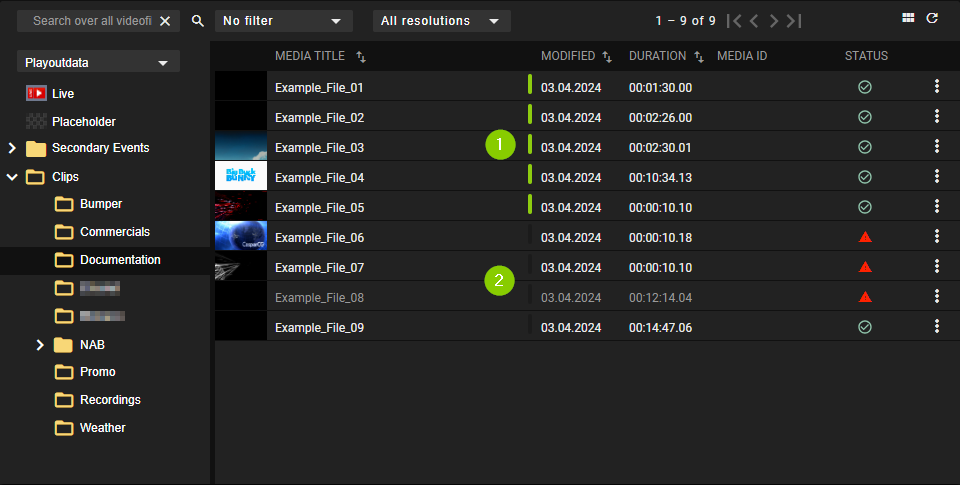Go to last page of results

(x=794, y=21)
